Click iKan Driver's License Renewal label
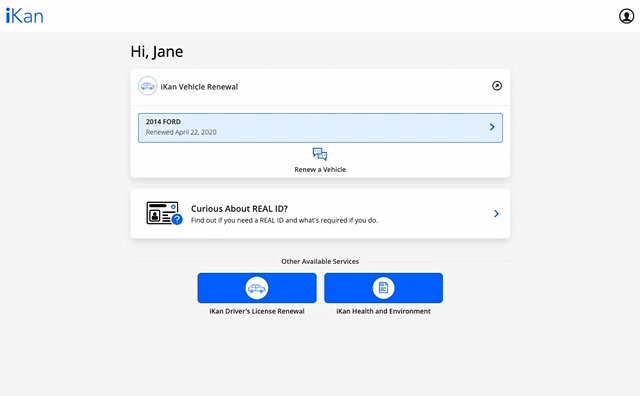This screenshot has width=640, height=396. [257, 311]
